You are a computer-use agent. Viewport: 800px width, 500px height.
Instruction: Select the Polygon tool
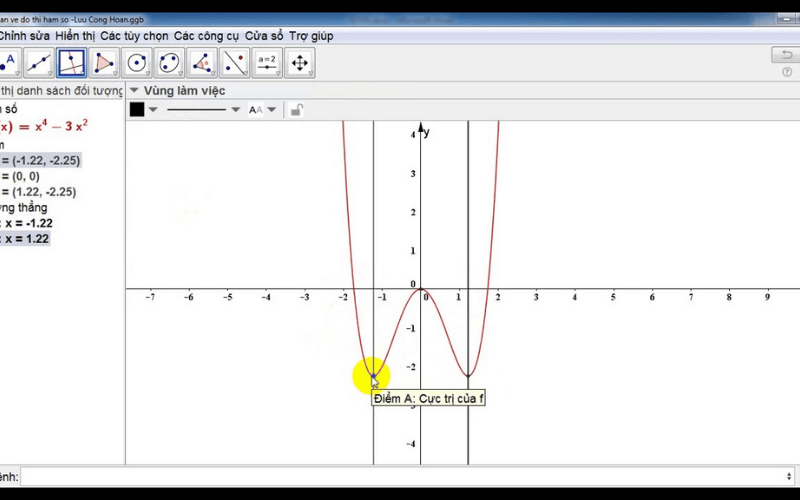tap(104, 64)
